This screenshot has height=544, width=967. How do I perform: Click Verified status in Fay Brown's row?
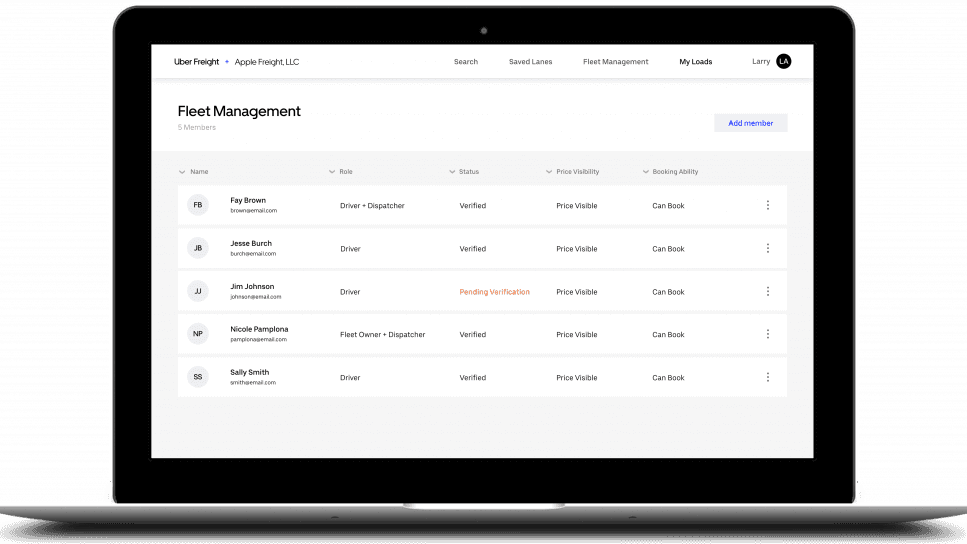point(473,206)
